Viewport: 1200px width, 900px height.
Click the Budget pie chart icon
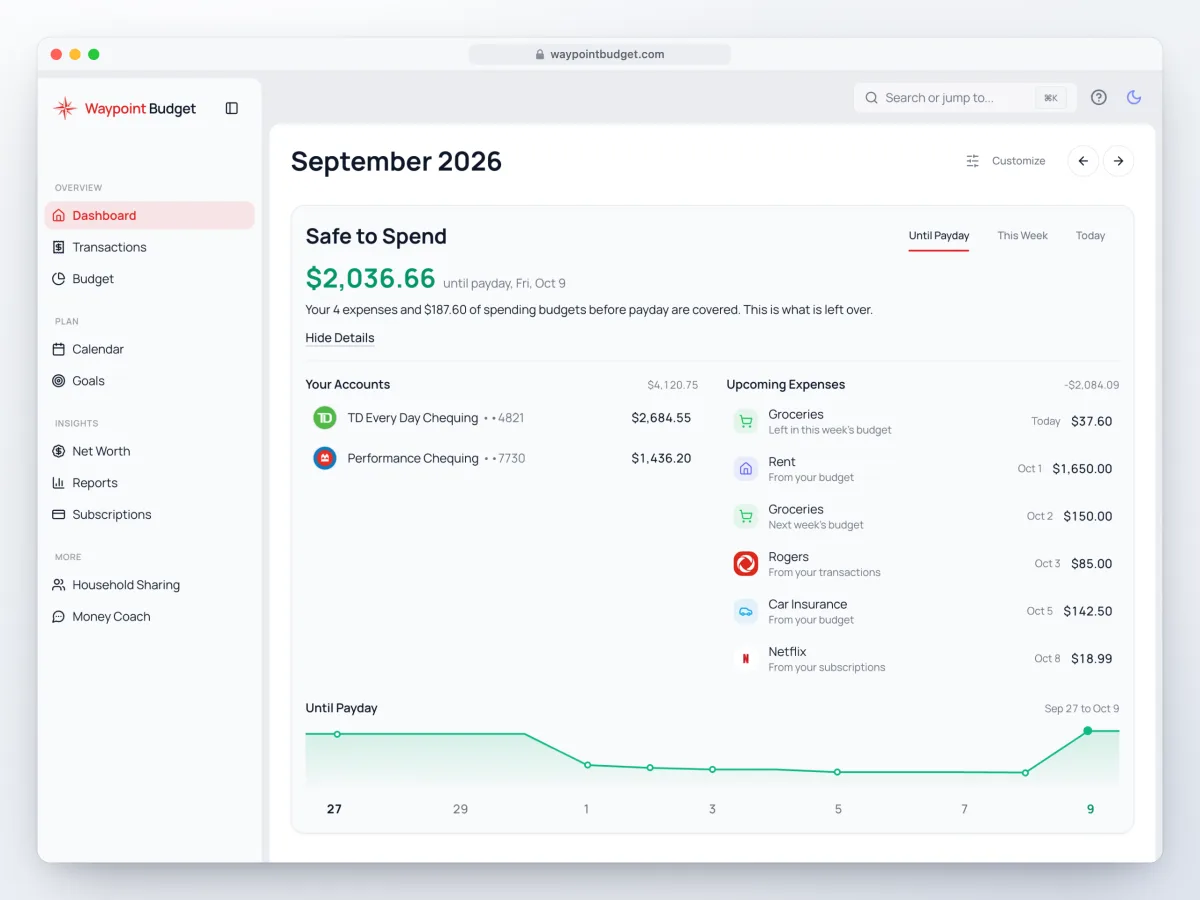click(x=58, y=279)
